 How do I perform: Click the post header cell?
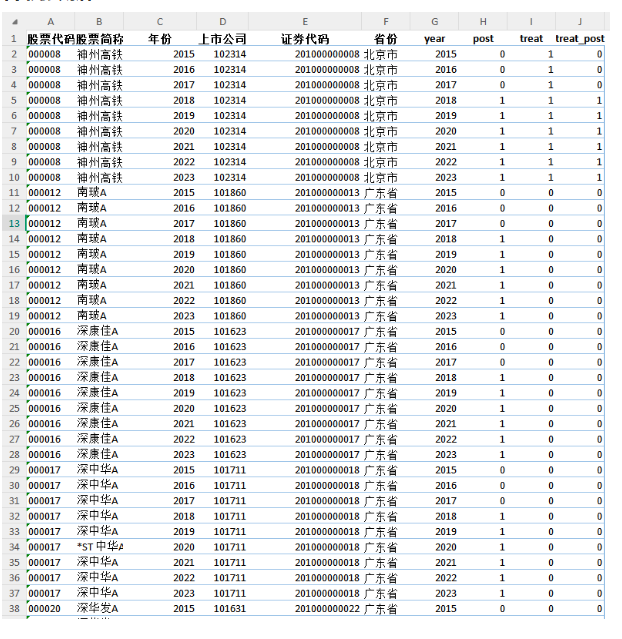483,39
